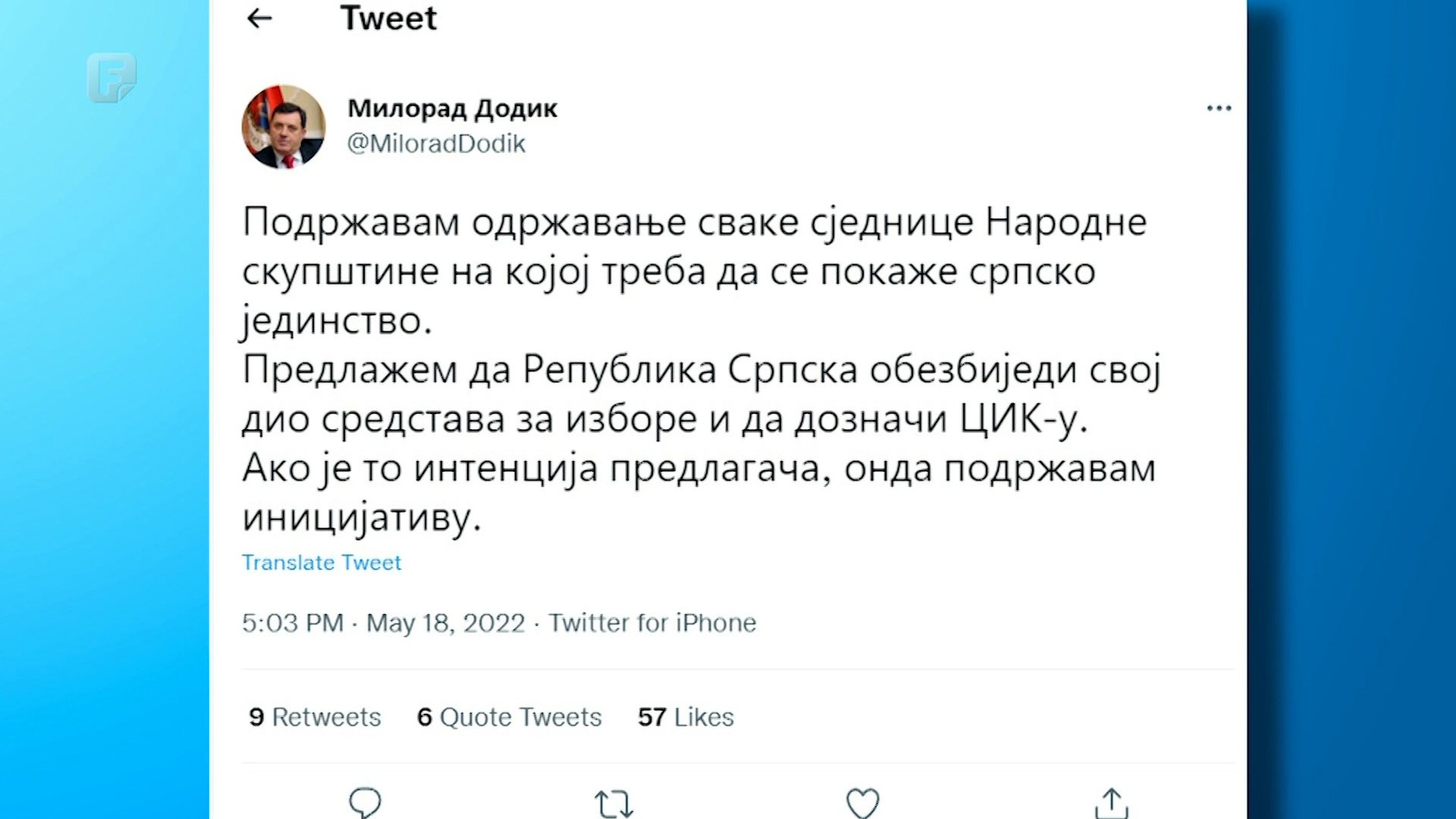1456x819 pixels.
Task: Click the F channel logo watermark
Action: coord(111,77)
